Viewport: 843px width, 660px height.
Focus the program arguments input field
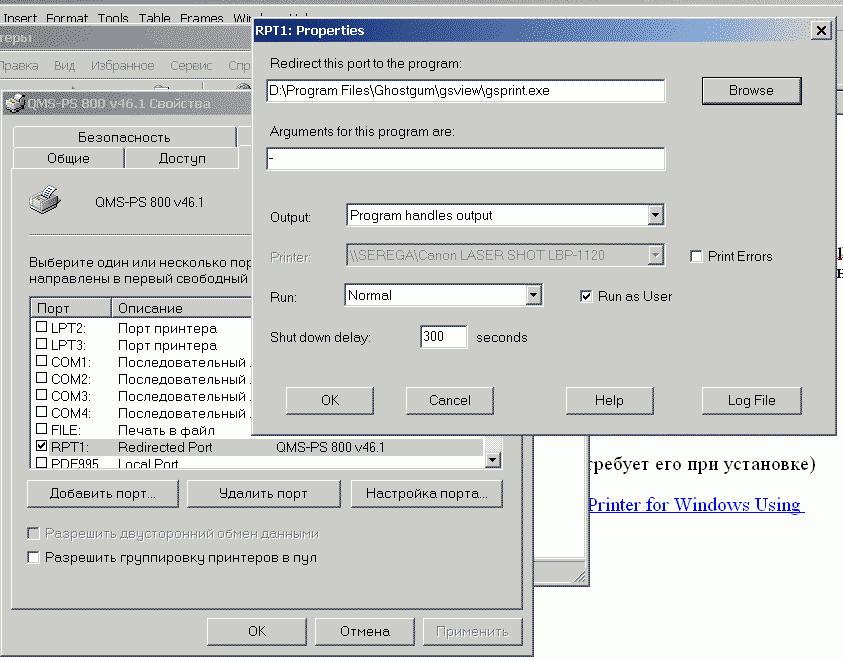466,159
